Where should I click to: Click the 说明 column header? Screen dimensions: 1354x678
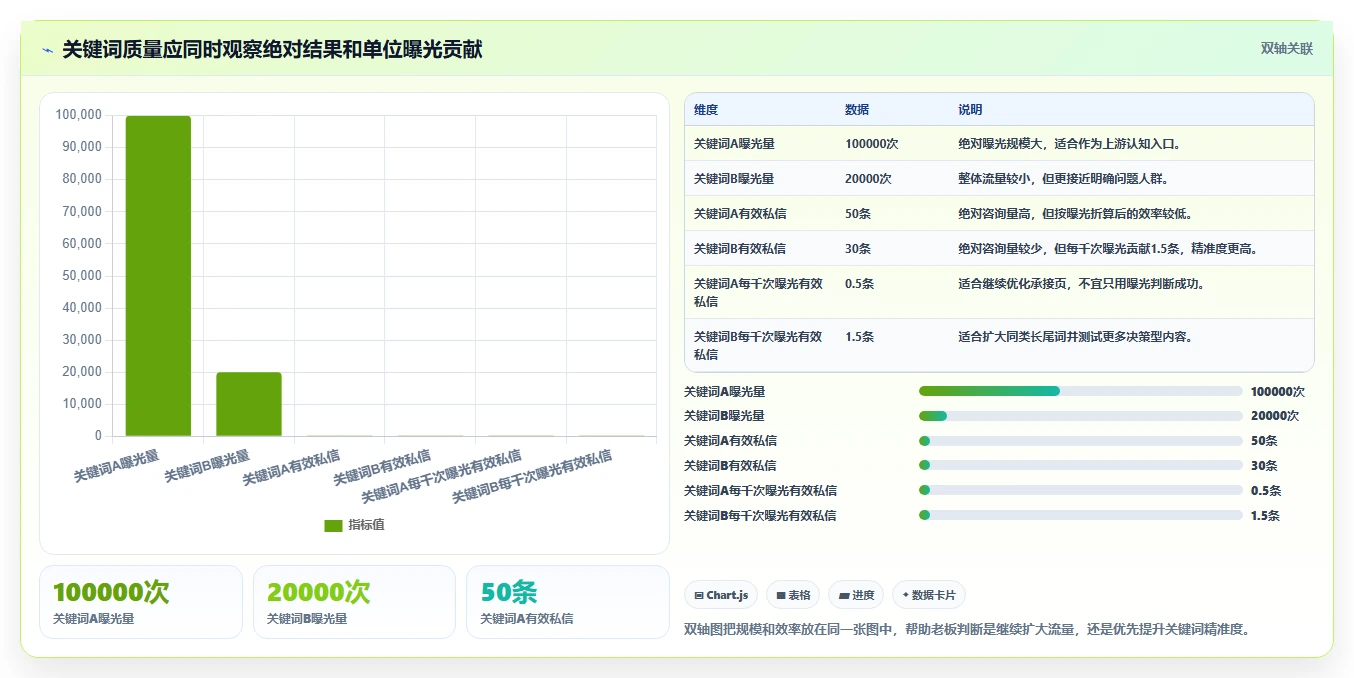(x=970, y=110)
